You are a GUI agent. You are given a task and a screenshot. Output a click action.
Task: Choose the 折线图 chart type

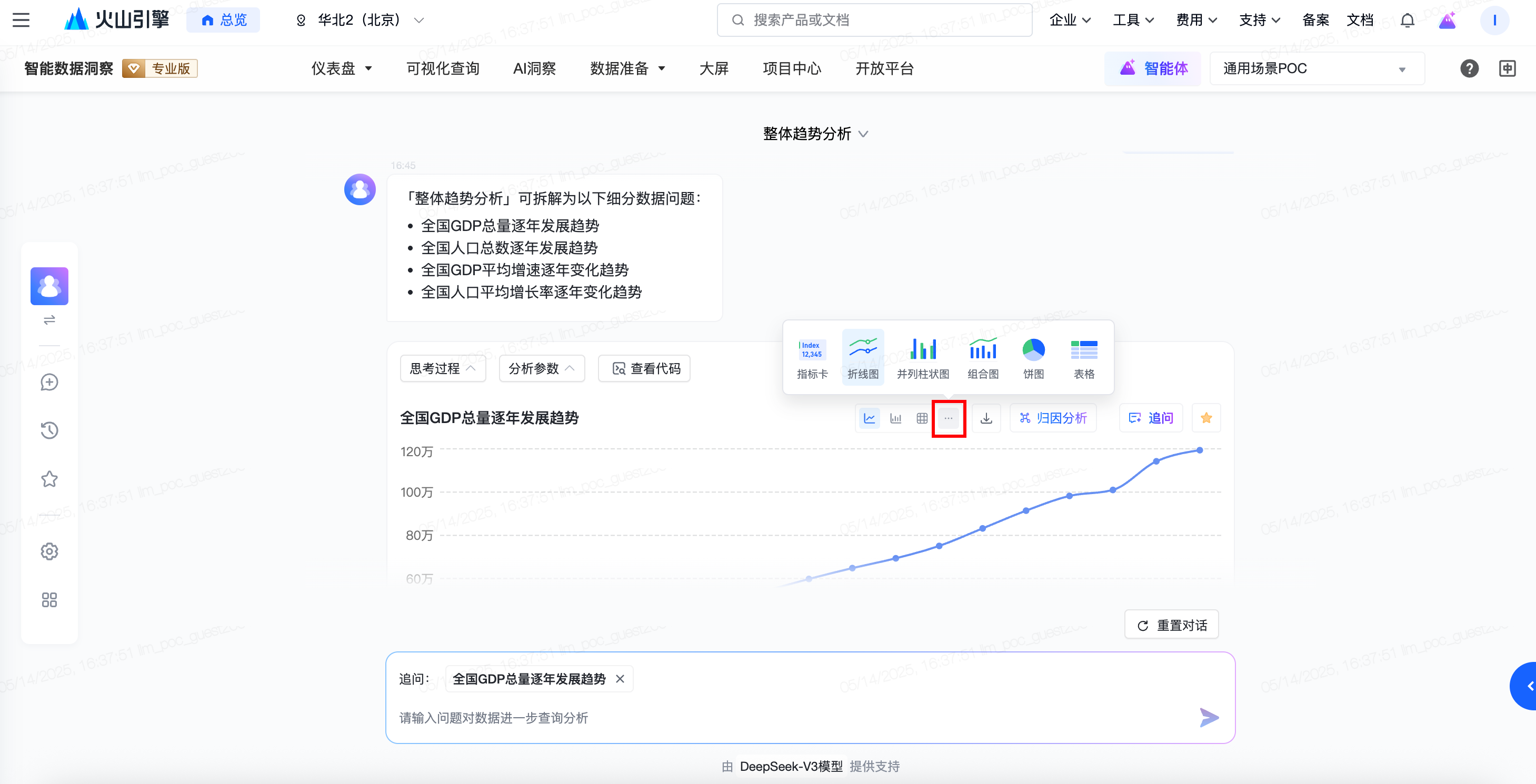863,358
